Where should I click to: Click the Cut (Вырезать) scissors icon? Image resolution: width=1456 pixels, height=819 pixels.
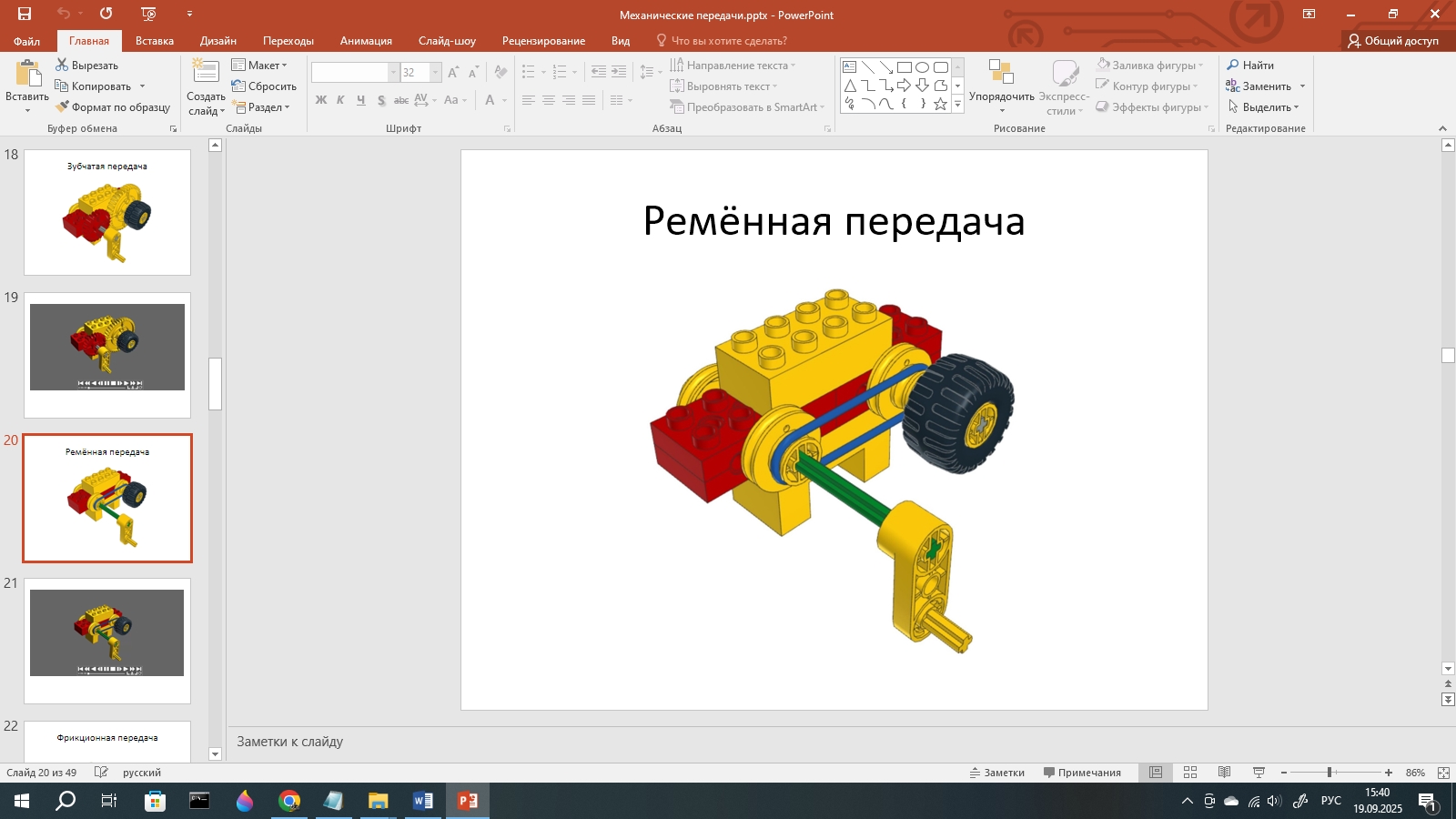[62, 65]
